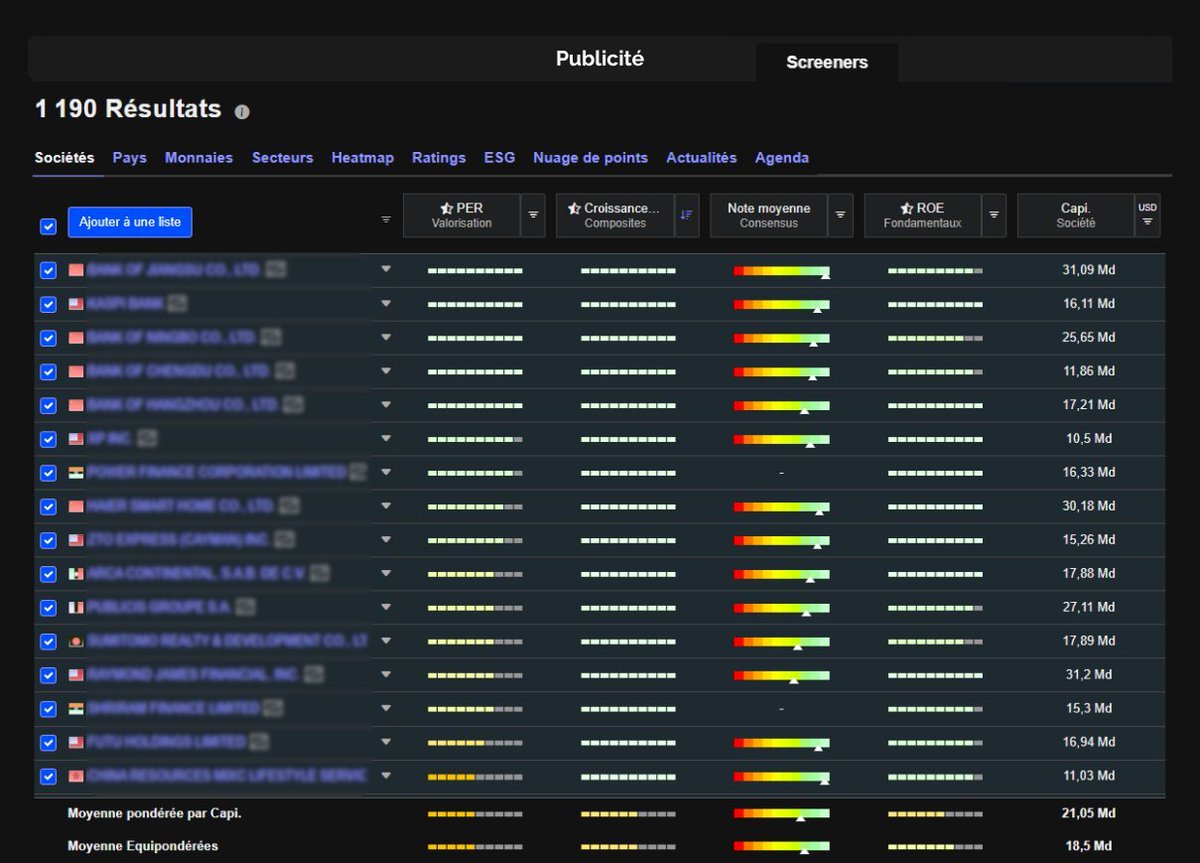Click the Hong Kong flag in the 11,03 Md row
Viewport: 1200px width, 863px height.
(76, 776)
